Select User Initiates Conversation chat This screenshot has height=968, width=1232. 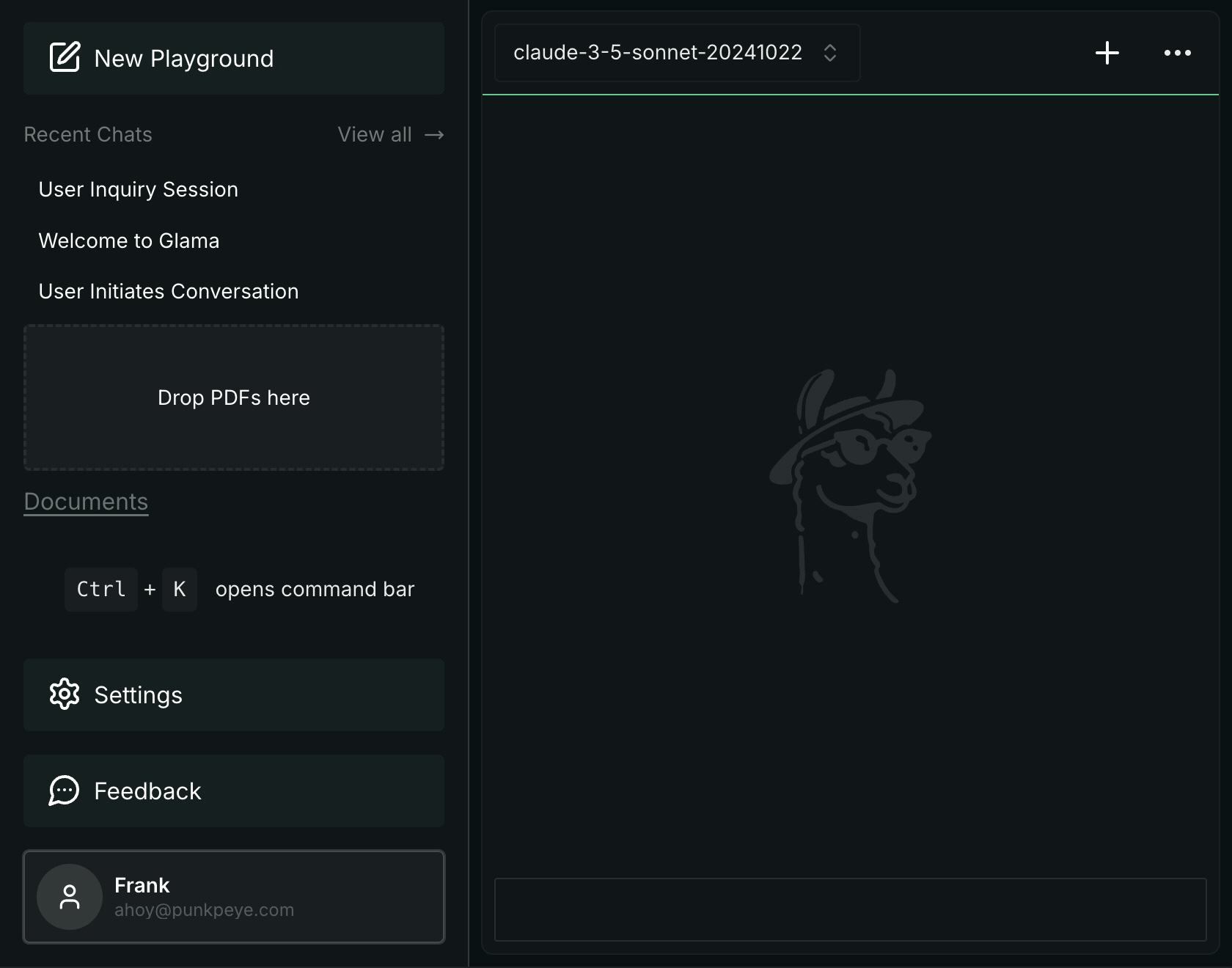coord(169,291)
